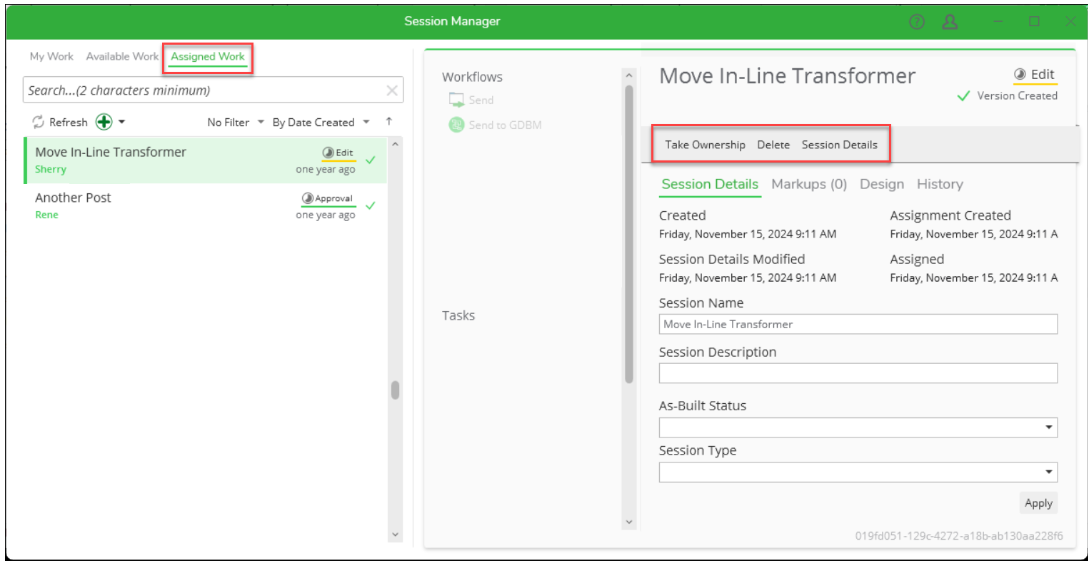Expand the As-Built Status combo box
This screenshot has height=567, width=1092.
coord(1048,428)
